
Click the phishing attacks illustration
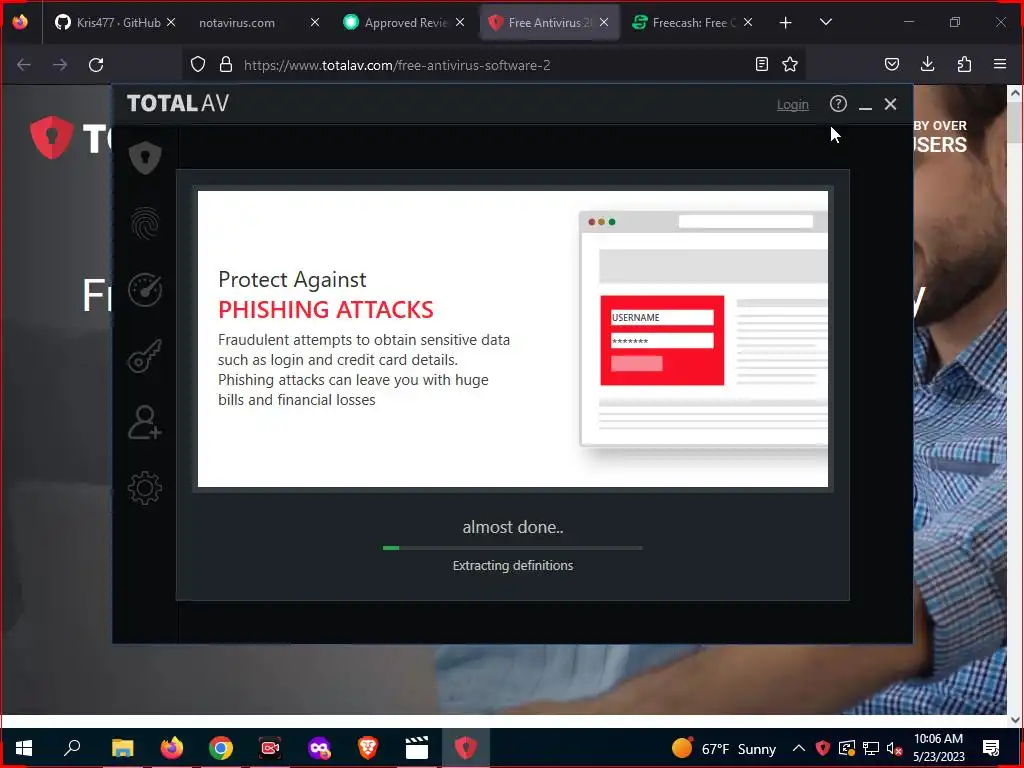[x=704, y=330]
